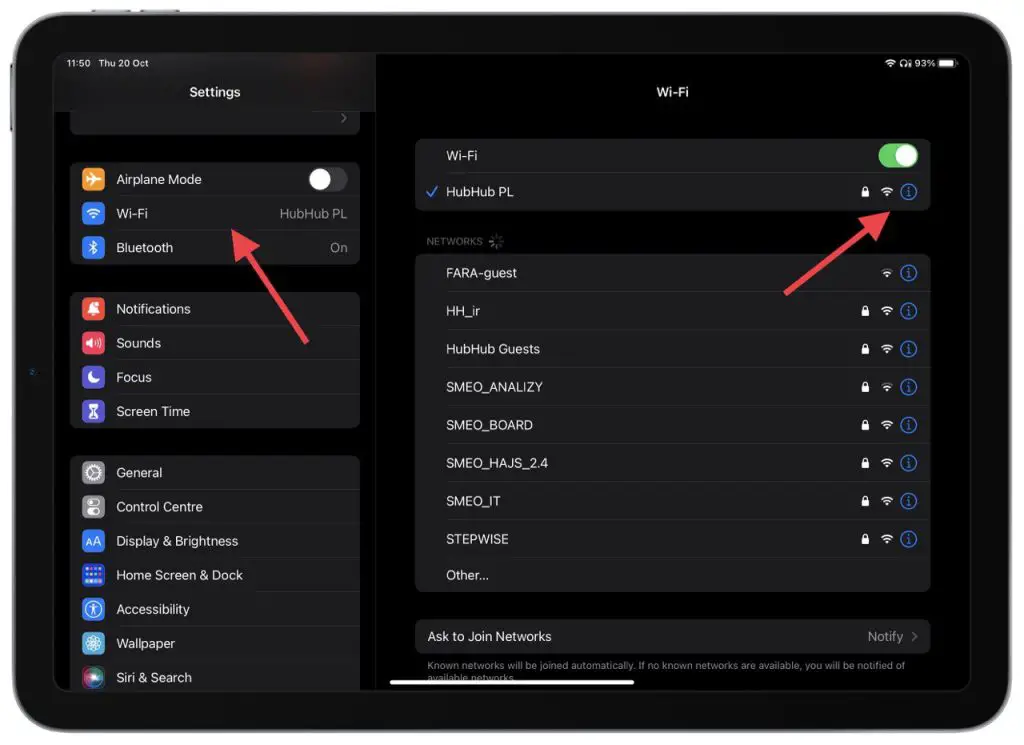Open info for SMEO_ANALIZY network
Image resolution: width=1024 pixels, height=745 pixels.
pos(908,387)
